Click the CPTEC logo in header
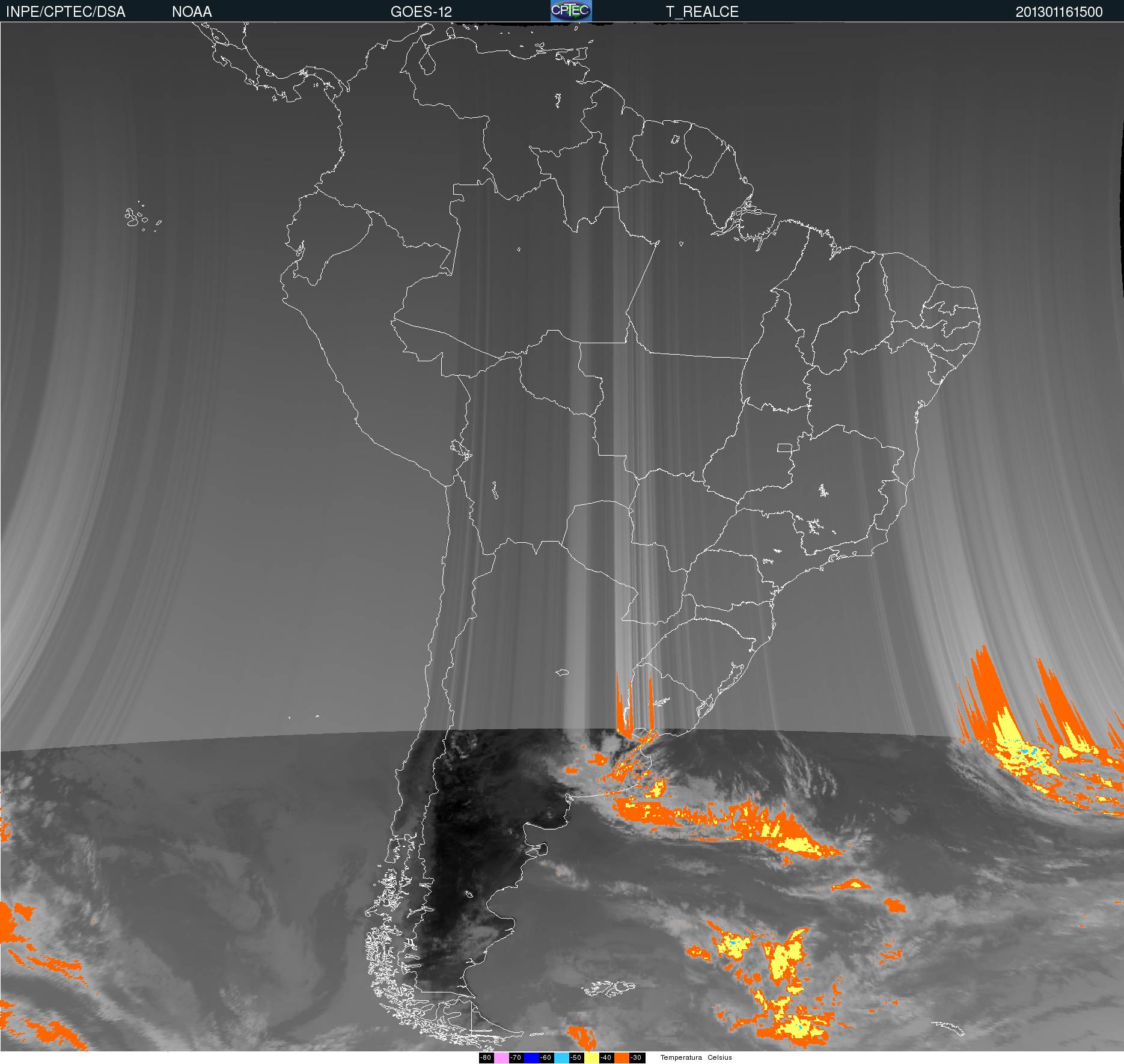This screenshot has height=1064, width=1124. click(571, 11)
